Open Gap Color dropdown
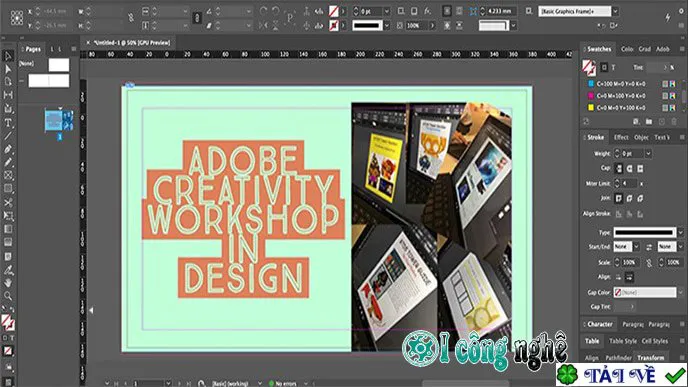 coord(681,292)
